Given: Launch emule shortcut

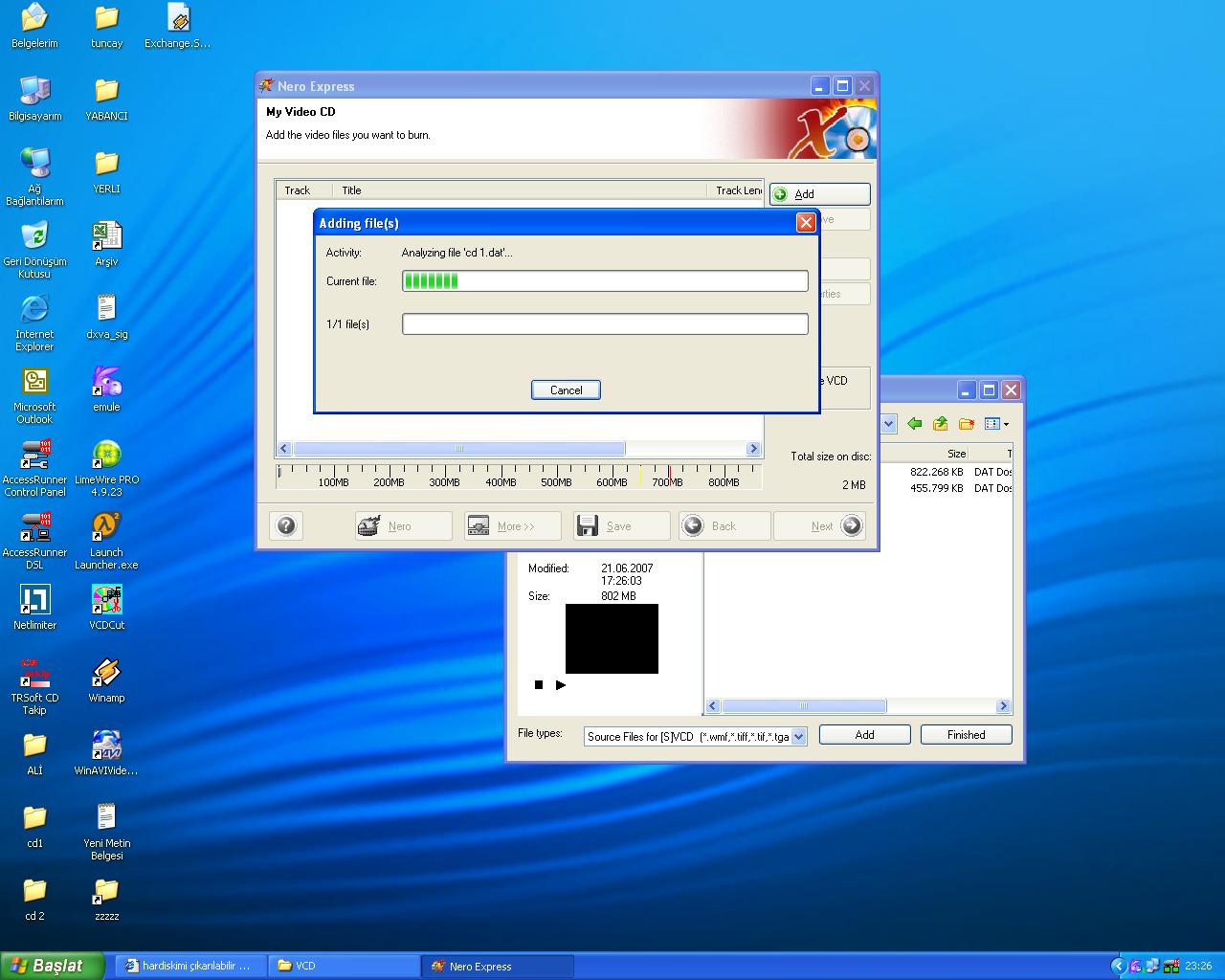Looking at the screenshot, I should pos(106,389).
